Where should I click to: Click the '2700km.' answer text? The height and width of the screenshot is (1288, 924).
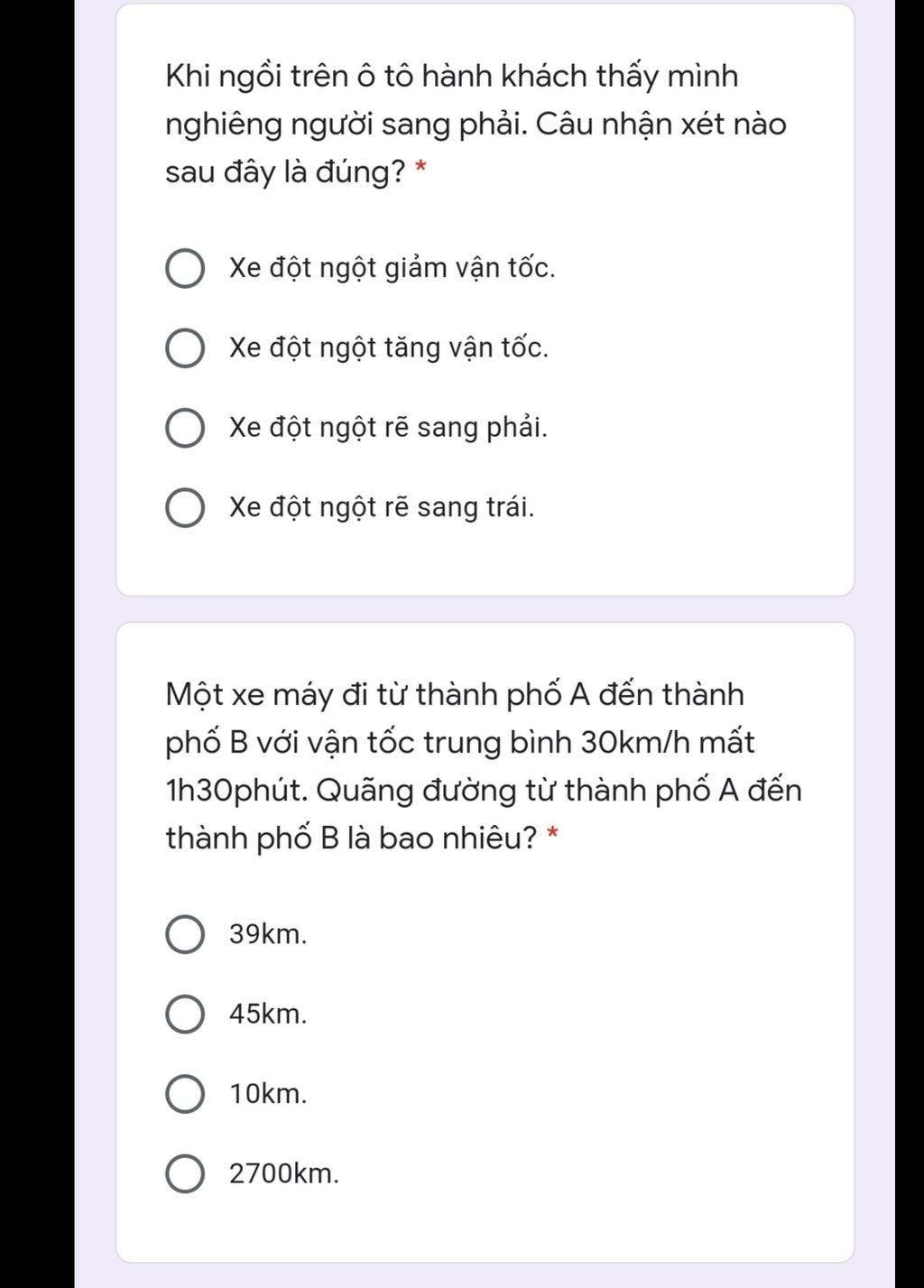(x=284, y=1174)
